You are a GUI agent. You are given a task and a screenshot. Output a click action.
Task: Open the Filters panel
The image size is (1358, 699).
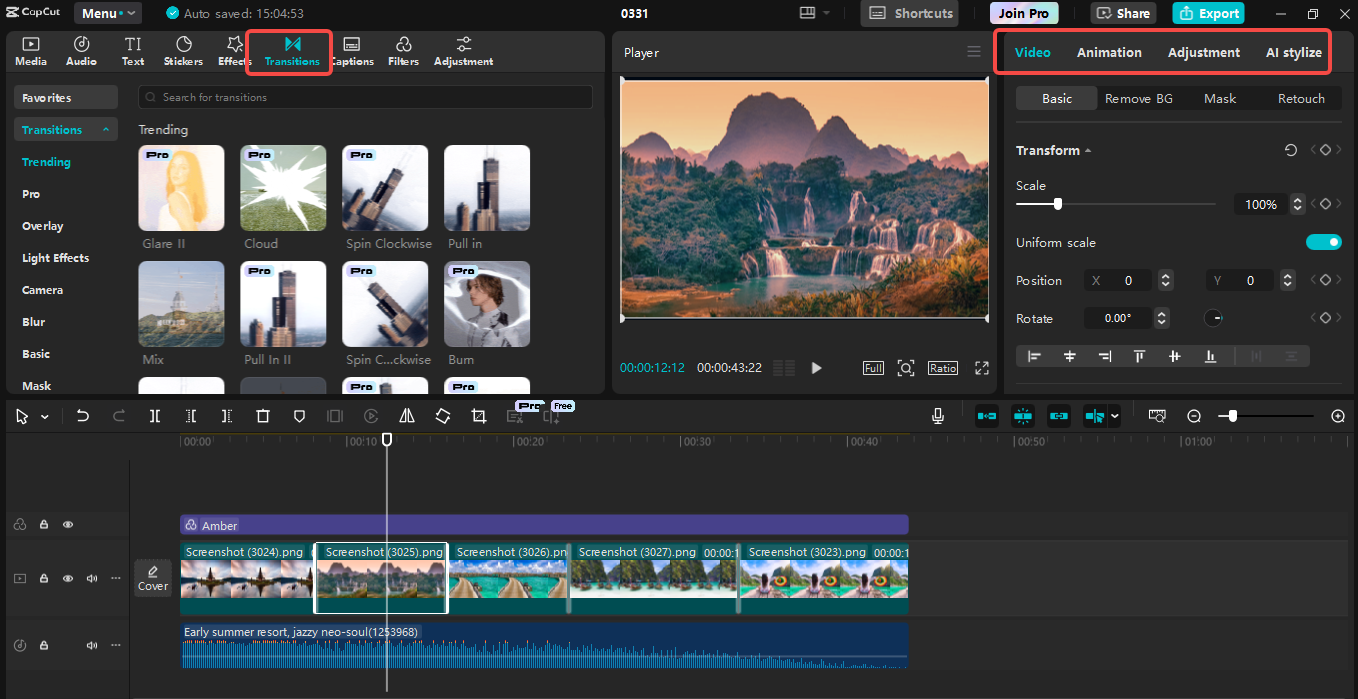pyautogui.click(x=403, y=50)
